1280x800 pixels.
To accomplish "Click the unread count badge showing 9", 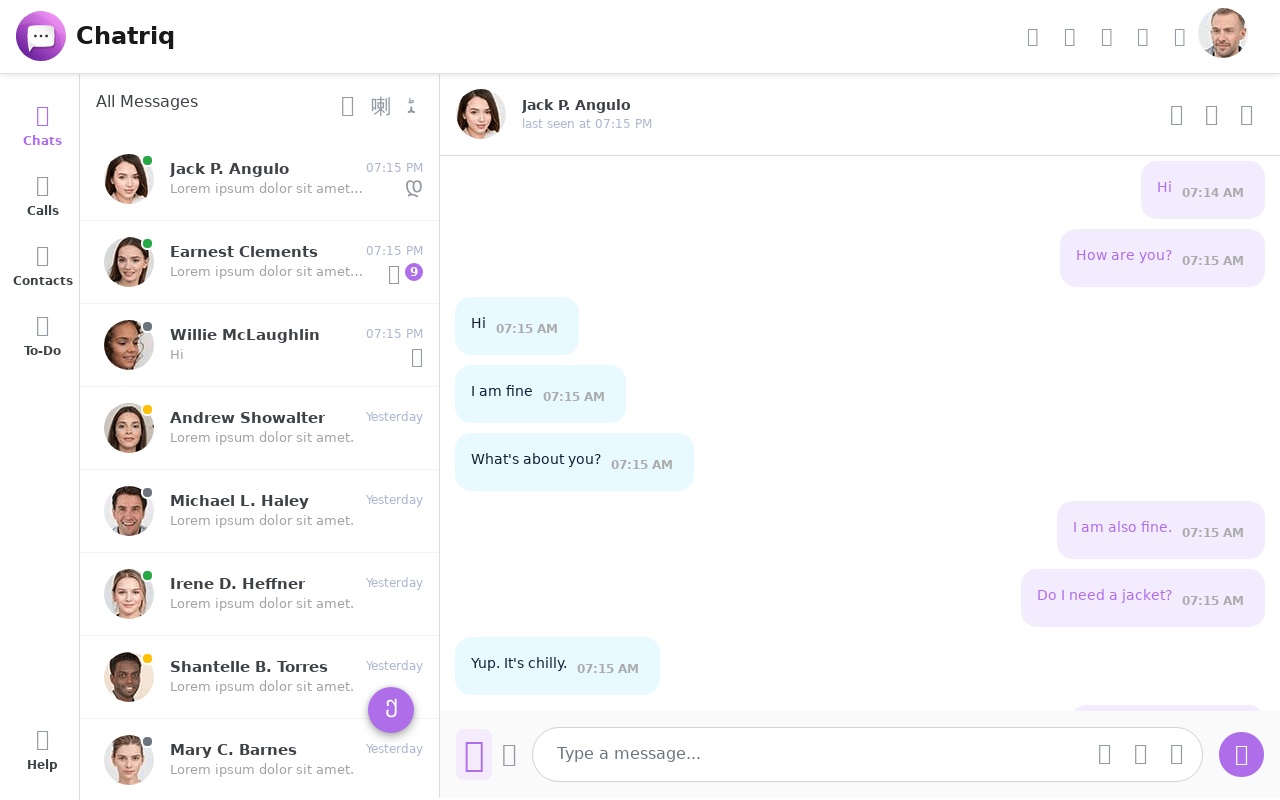I will coord(414,272).
